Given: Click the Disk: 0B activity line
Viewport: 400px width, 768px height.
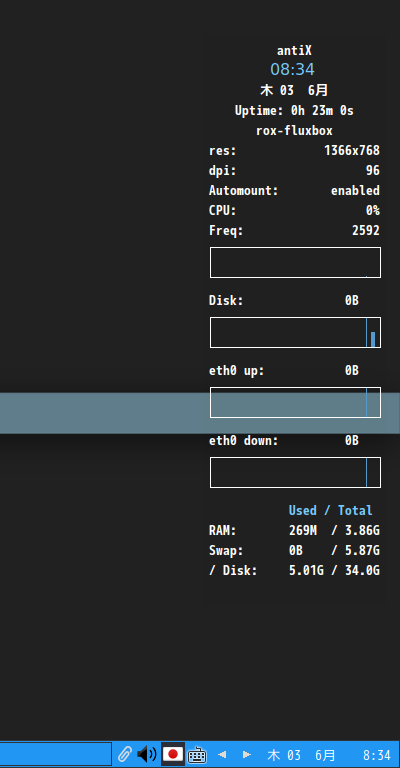Looking at the screenshot, I should click(x=284, y=300).
